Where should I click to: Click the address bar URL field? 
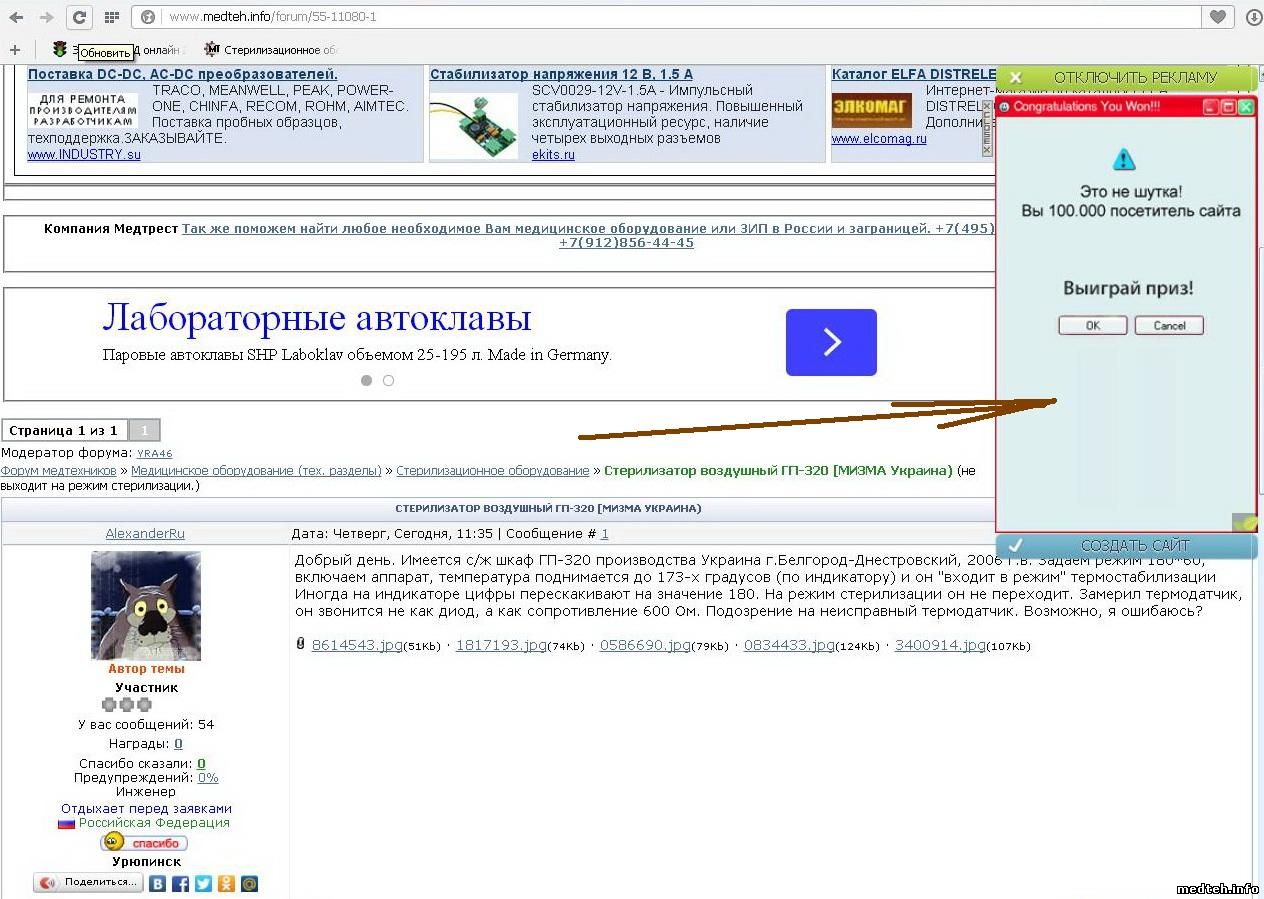660,17
